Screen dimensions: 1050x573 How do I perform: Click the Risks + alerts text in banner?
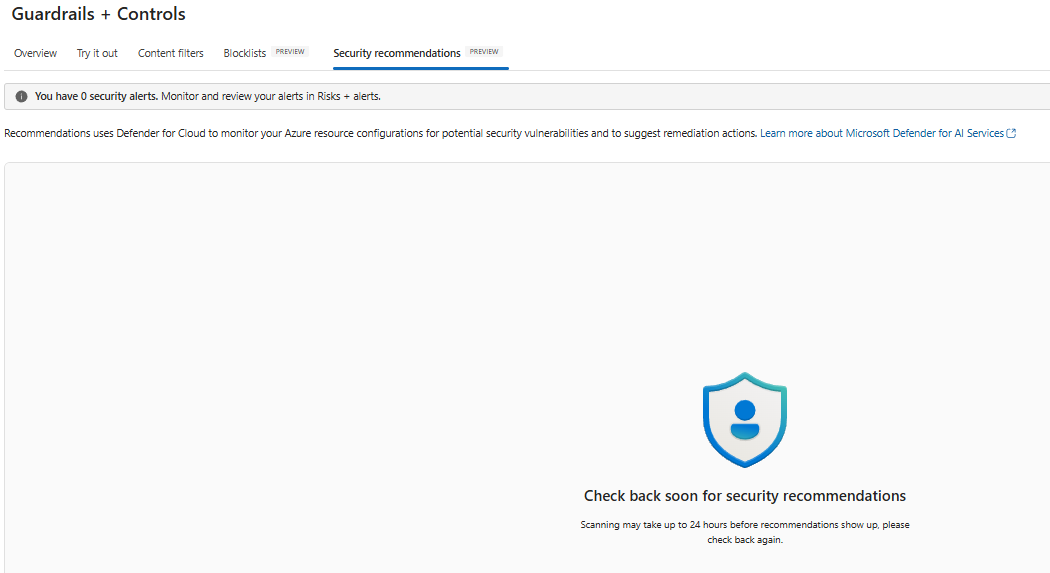[x=348, y=97]
